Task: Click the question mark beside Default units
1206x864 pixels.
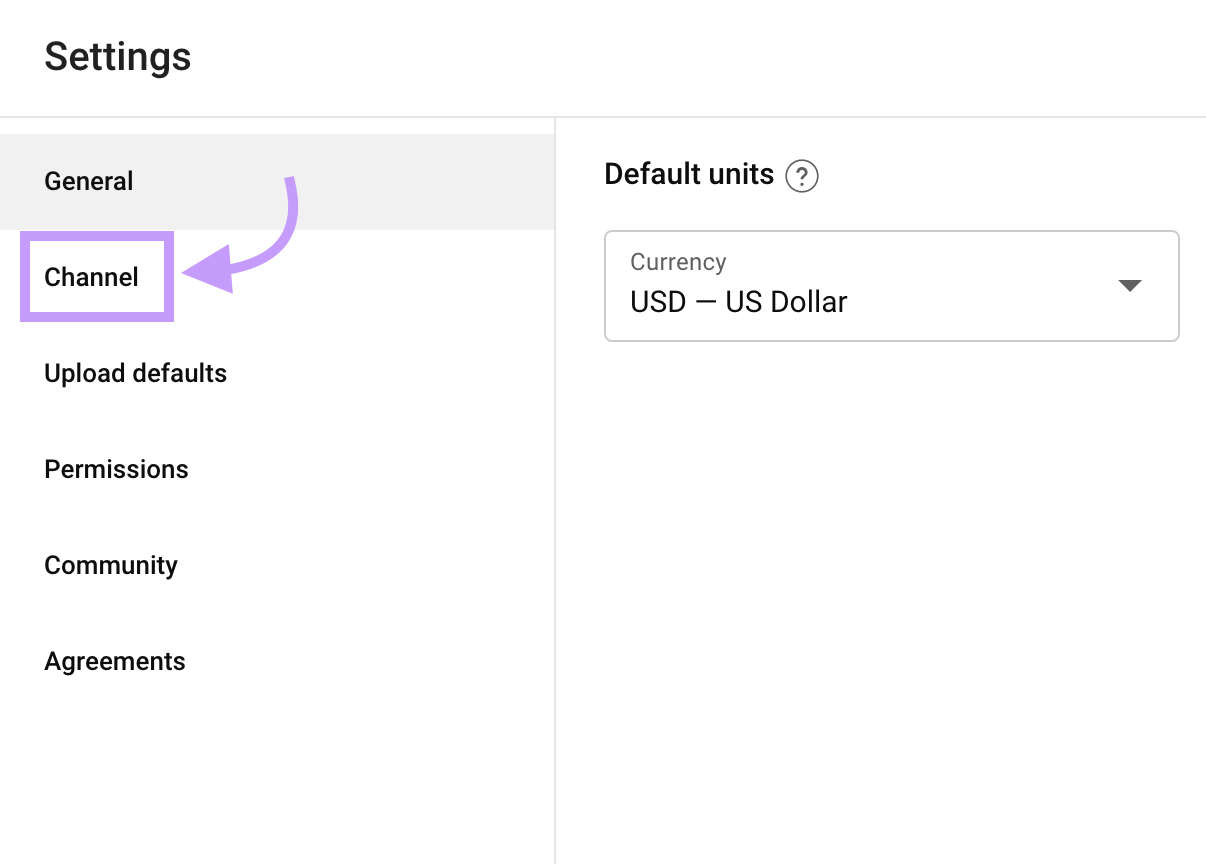Action: tap(803, 175)
